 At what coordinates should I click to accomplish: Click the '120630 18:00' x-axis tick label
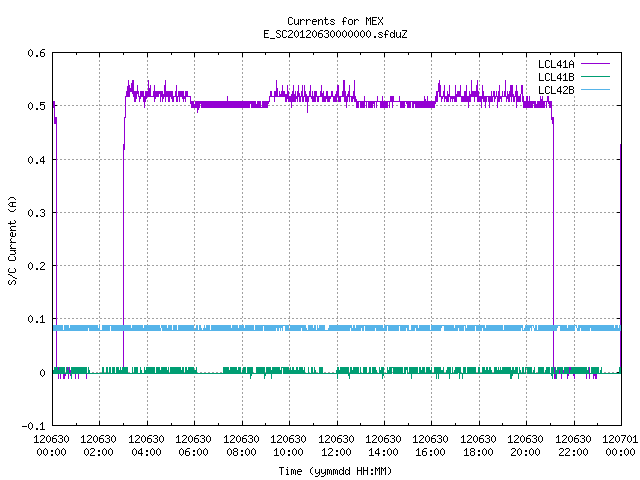click(478, 446)
